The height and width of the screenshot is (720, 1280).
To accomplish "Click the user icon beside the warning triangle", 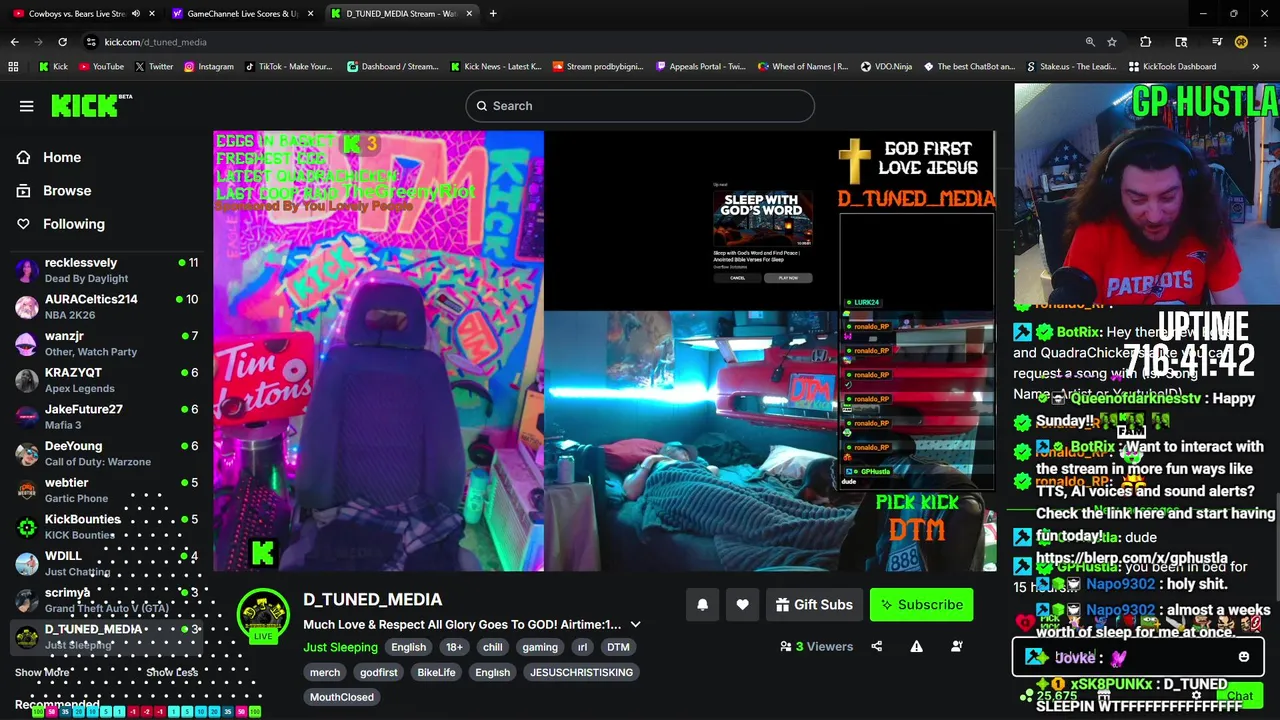I will [x=956, y=647].
